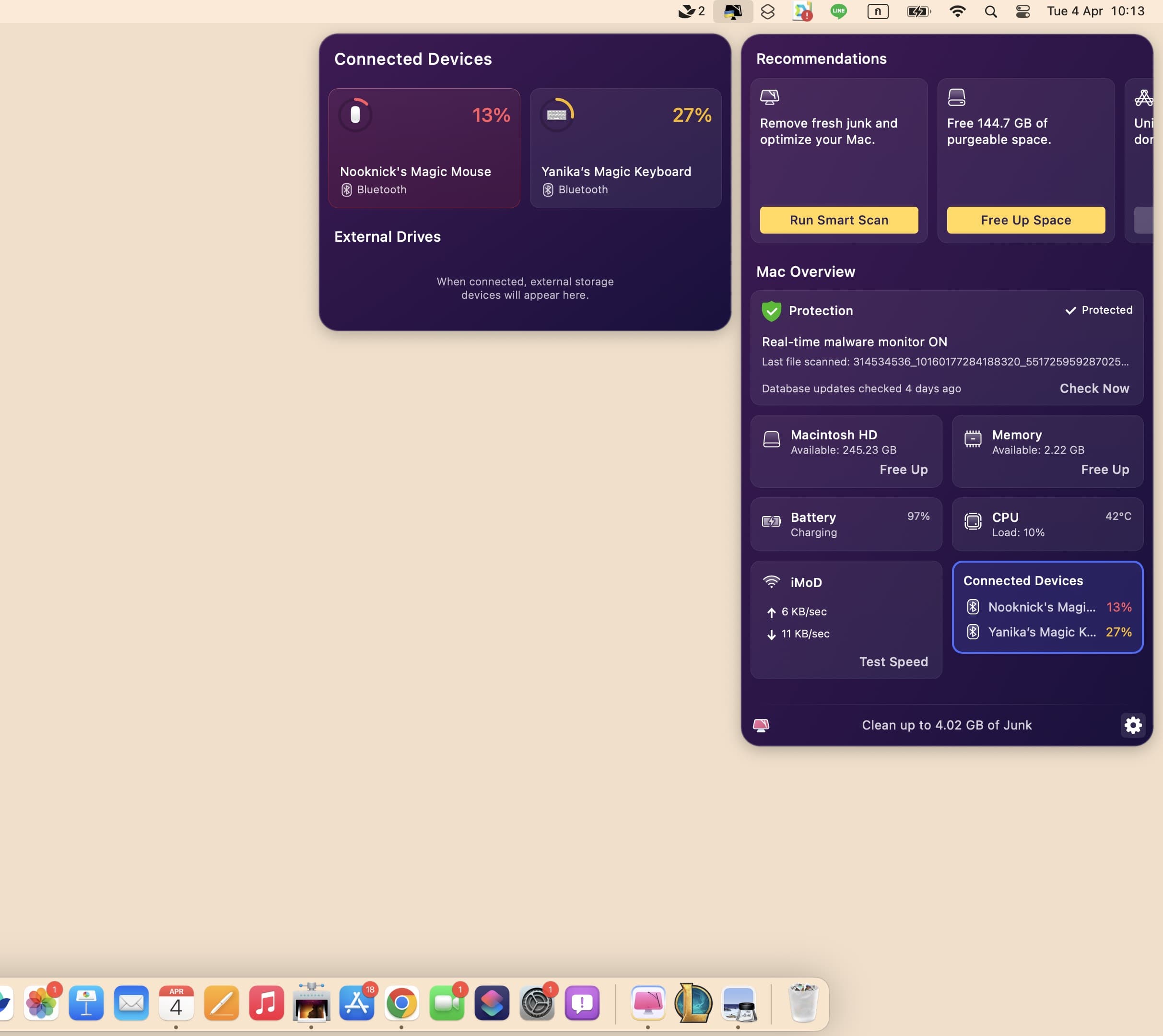Click the battery charging menu bar icon
1163x1036 pixels.
pos(917,12)
